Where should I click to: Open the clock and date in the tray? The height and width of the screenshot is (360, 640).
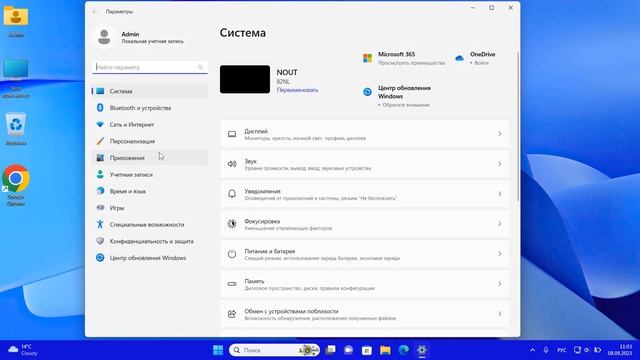(620, 350)
